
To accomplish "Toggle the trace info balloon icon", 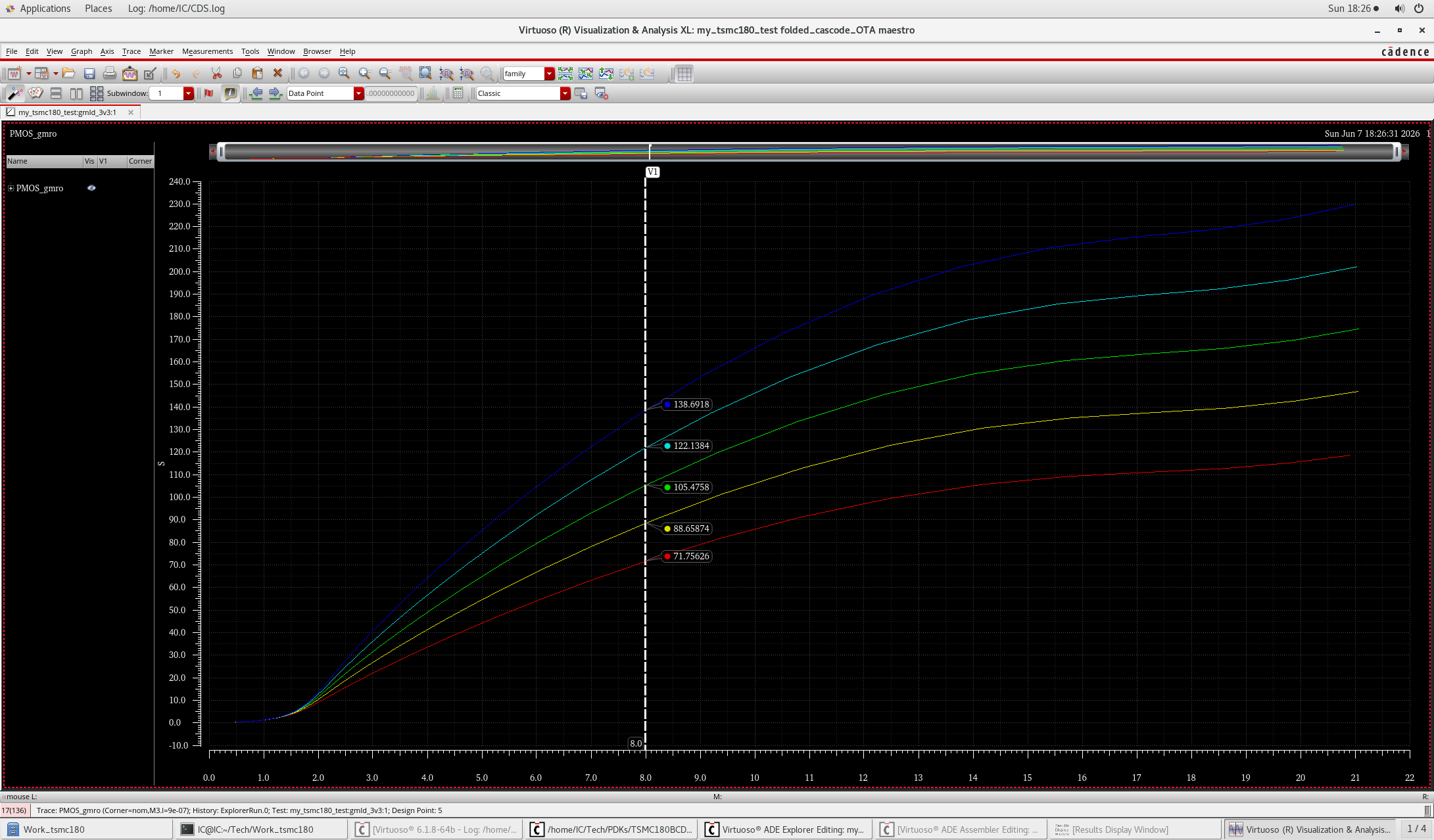I will pos(230,93).
